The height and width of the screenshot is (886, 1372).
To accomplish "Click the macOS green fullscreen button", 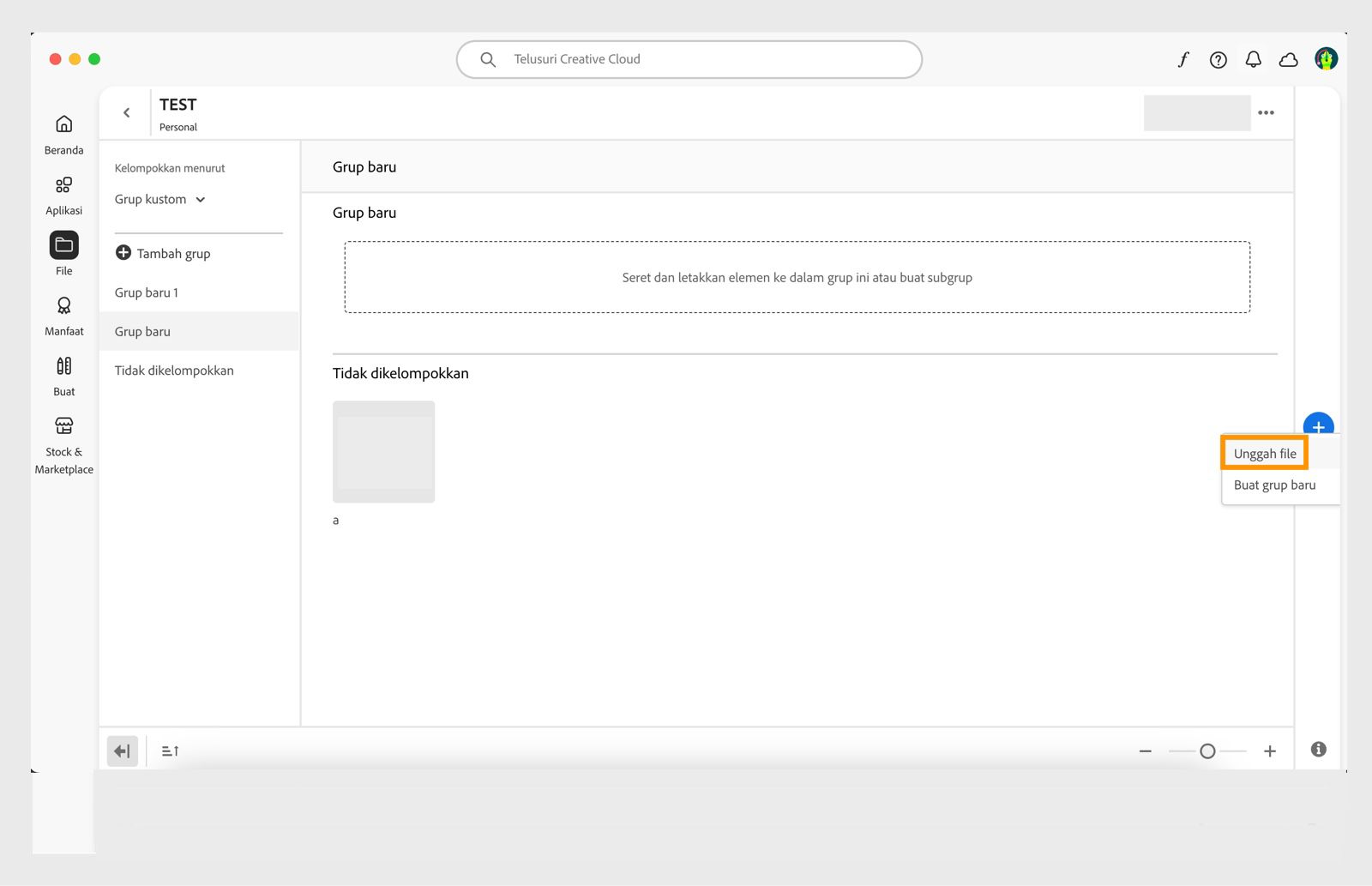I will pyautogui.click(x=94, y=59).
